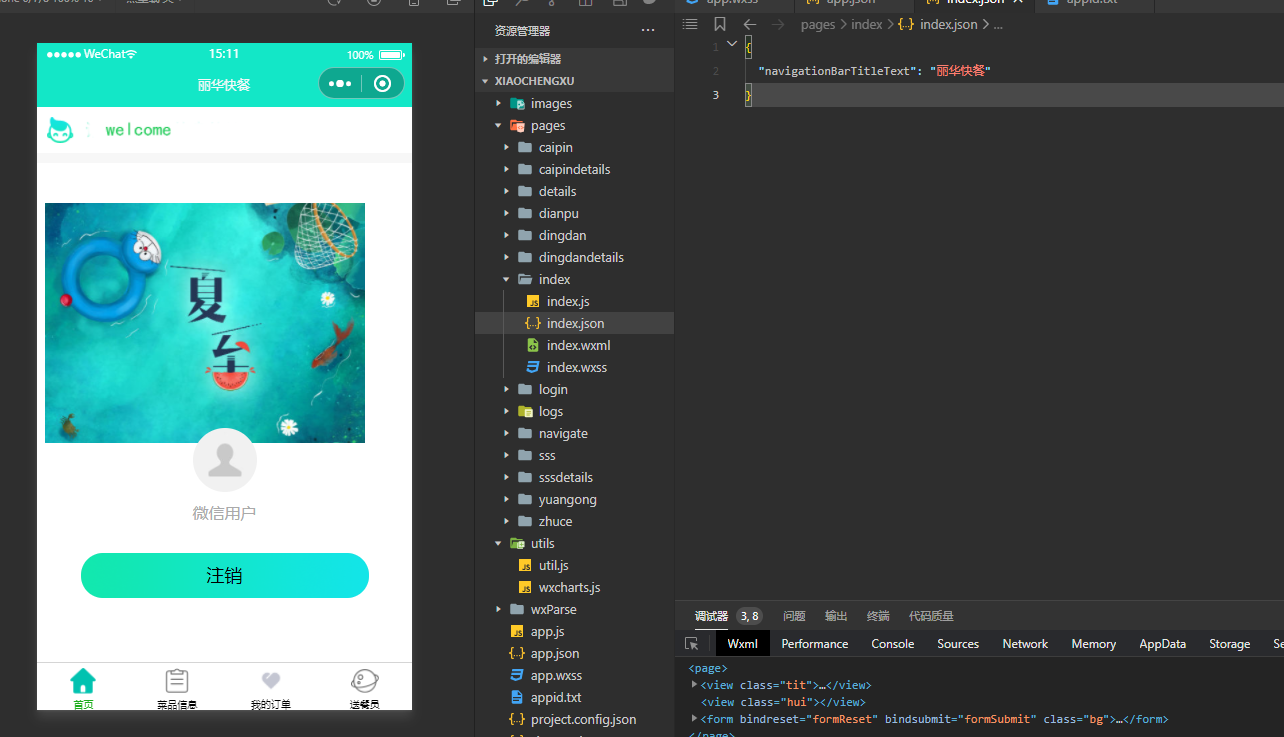
Task: Navigate back with the editor left arrow
Action: [x=750, y=24]
